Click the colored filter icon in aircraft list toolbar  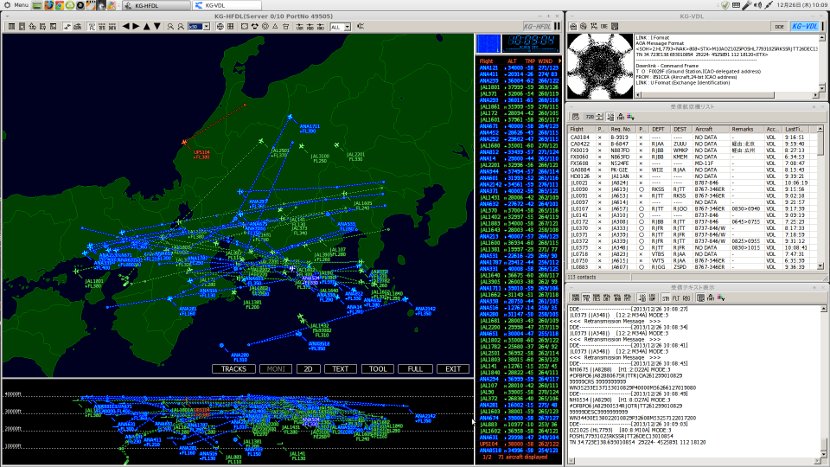pyautogui.click(x=630, y=116)
